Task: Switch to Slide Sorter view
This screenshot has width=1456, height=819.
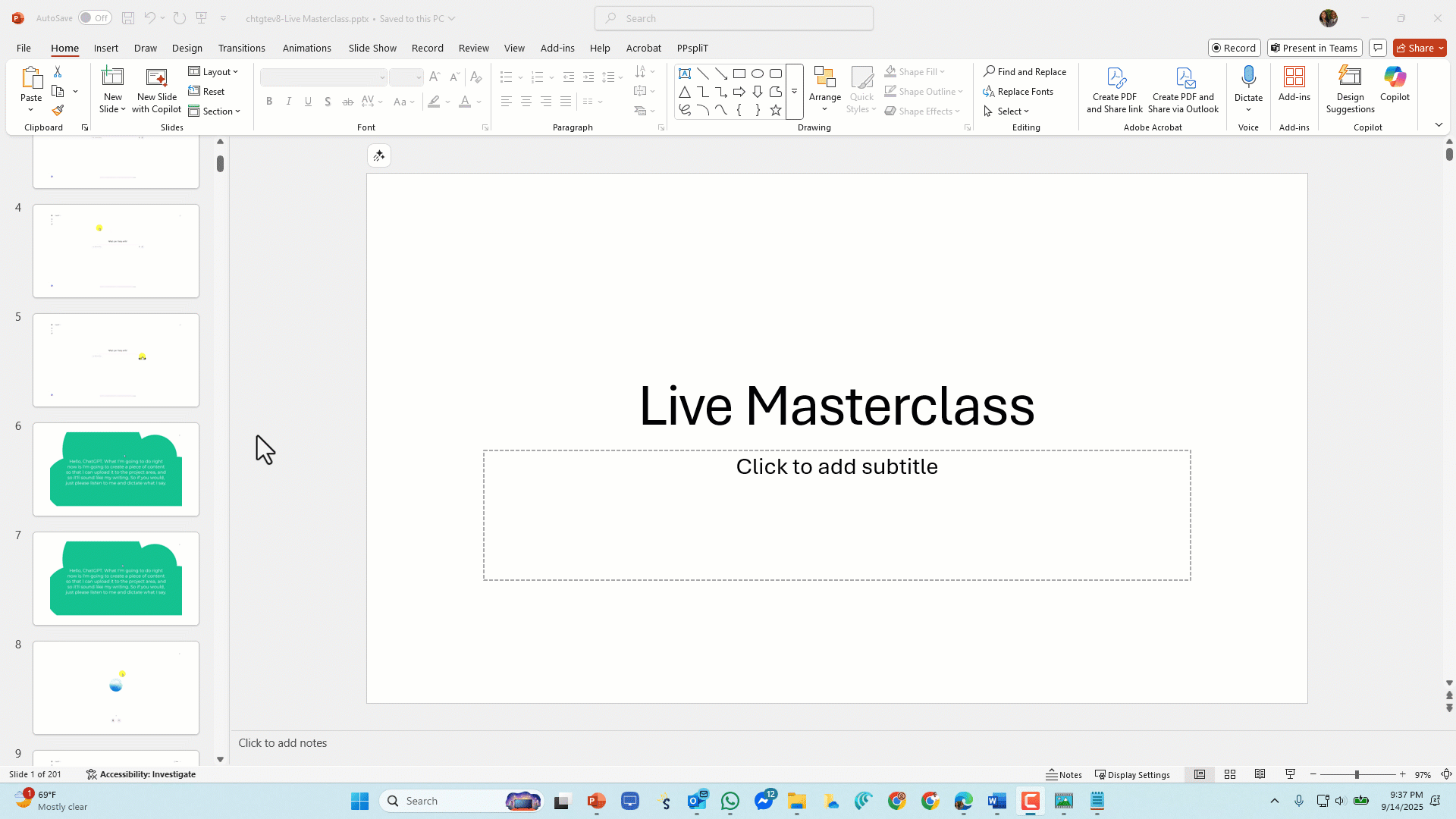Action: click(1230, 774)
